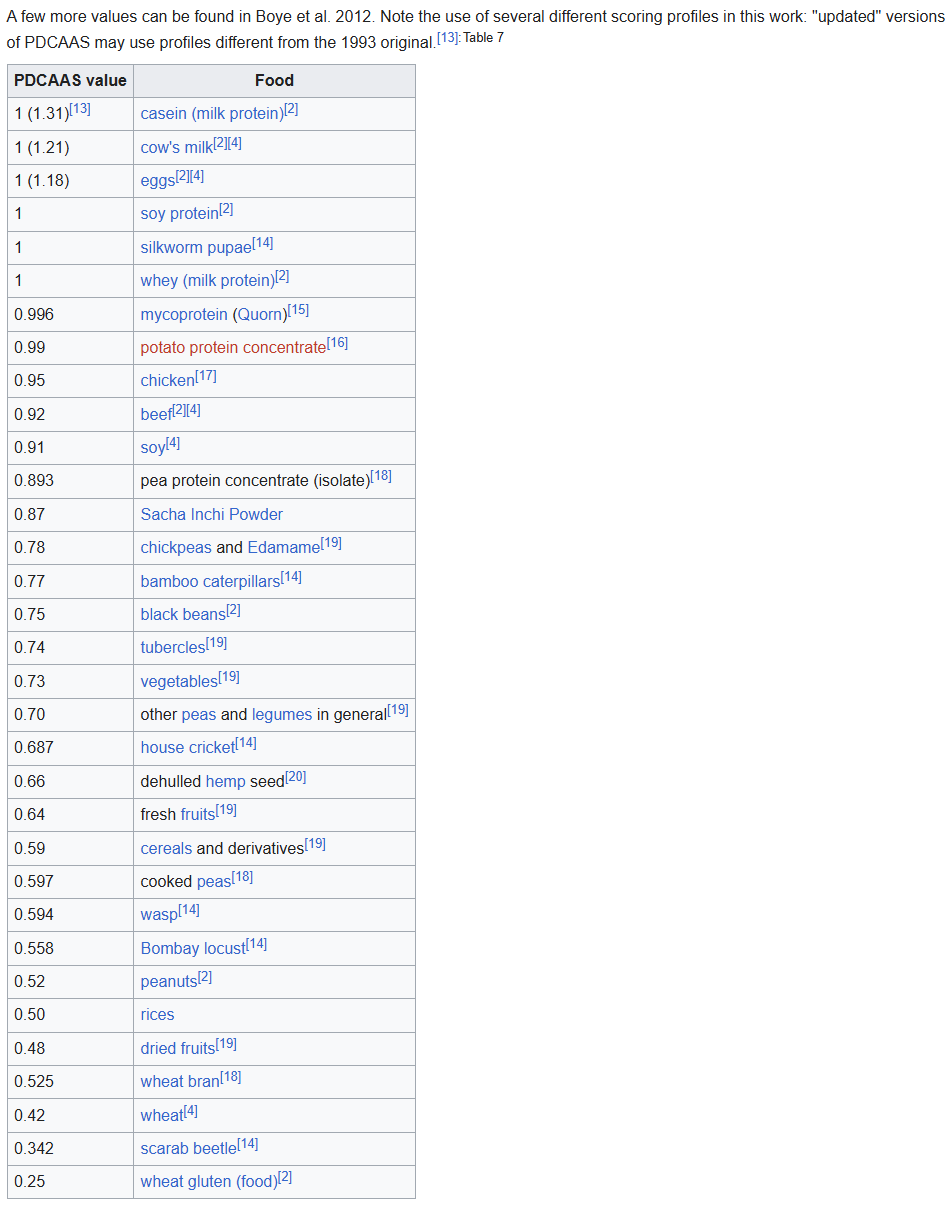Open the soy link in the 0.91 row
The image size is (951, 1215).
click(x=153, y=448)
